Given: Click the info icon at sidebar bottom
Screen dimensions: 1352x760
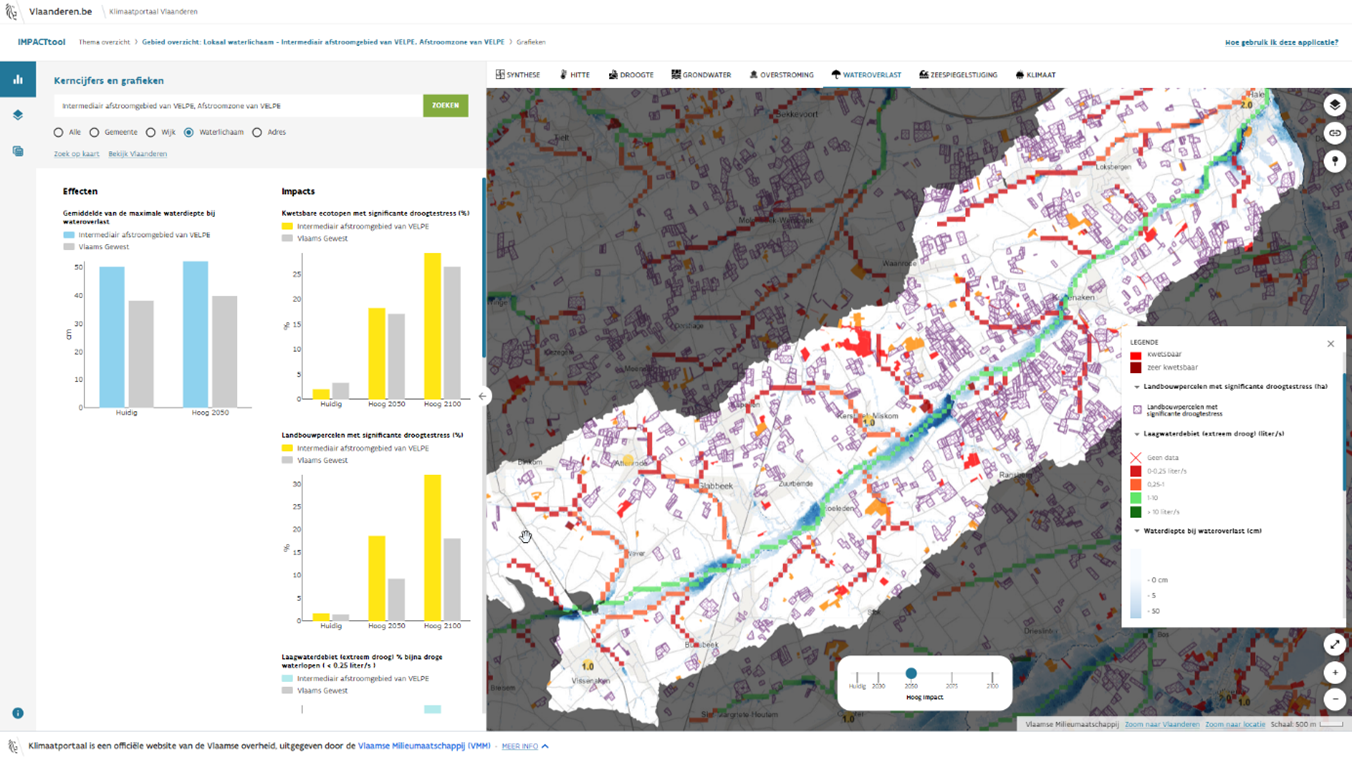Looking at the screenshot, I should click(17, 712).
